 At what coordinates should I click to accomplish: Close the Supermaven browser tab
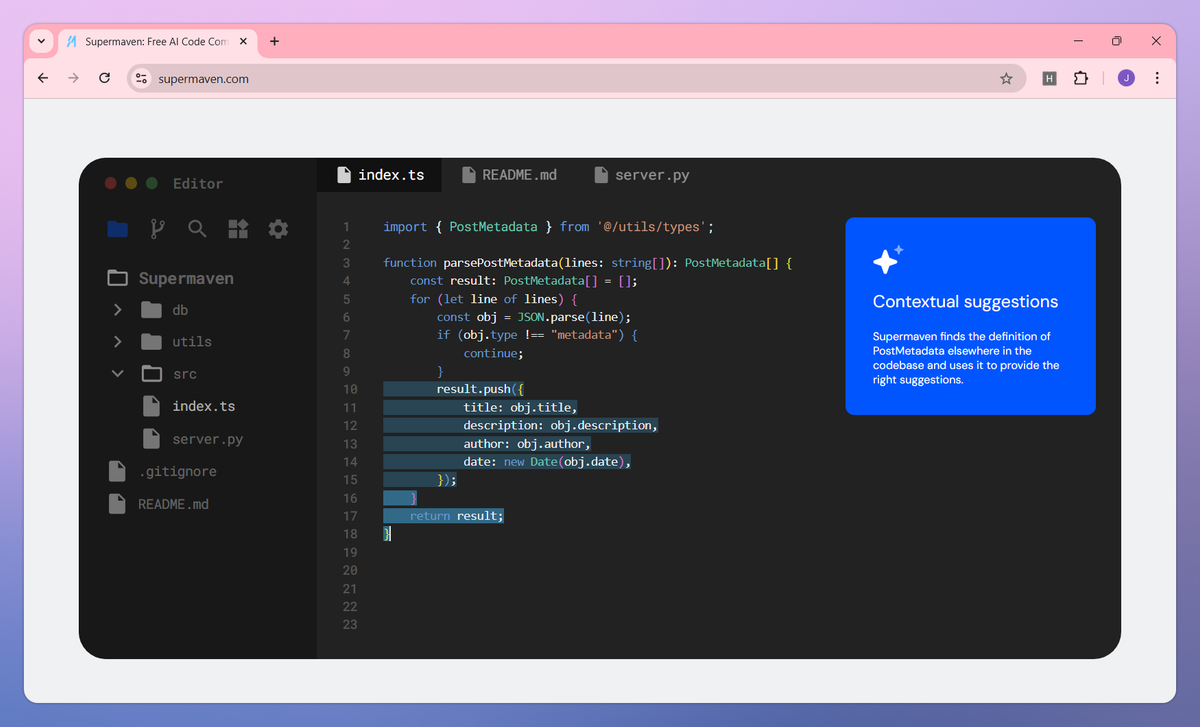(x=244, y=41)
